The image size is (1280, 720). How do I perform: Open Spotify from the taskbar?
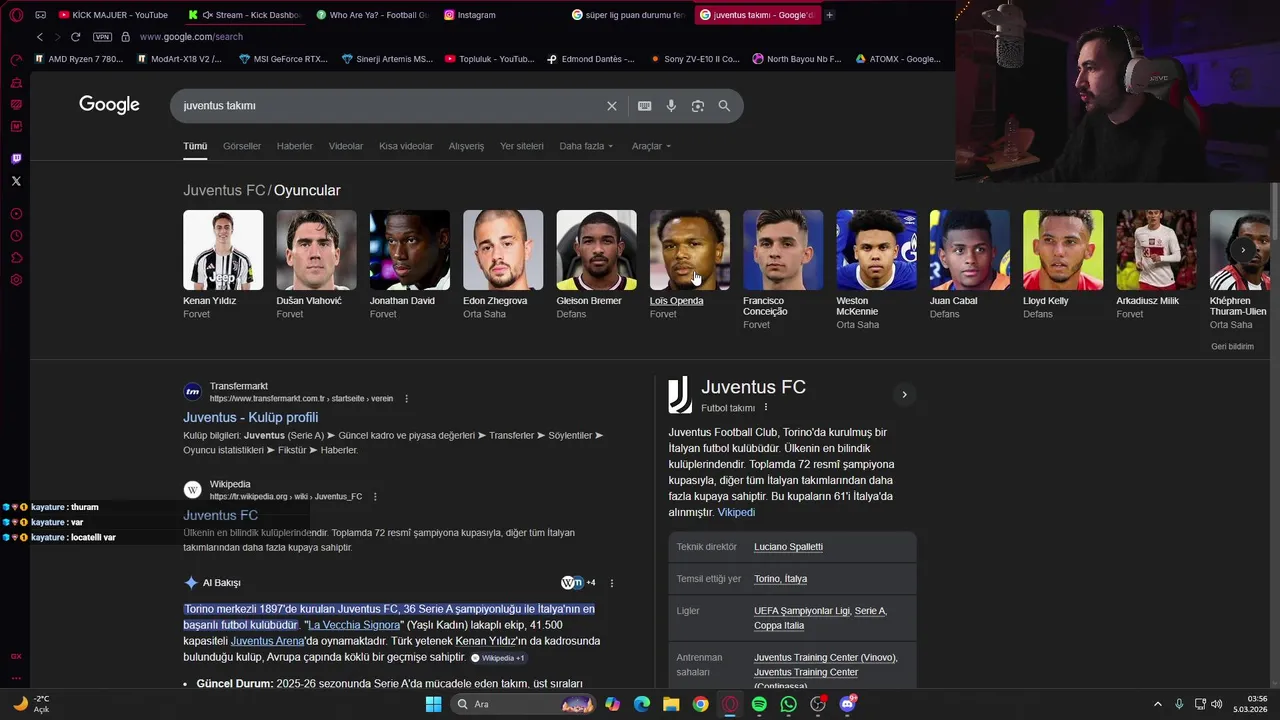point(759,704)
